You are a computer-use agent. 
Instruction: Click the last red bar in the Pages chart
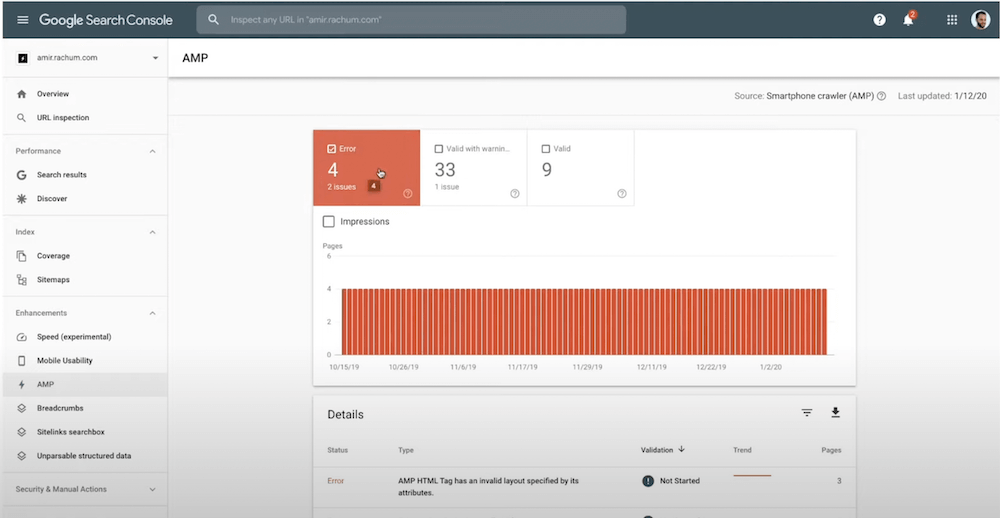824,322
